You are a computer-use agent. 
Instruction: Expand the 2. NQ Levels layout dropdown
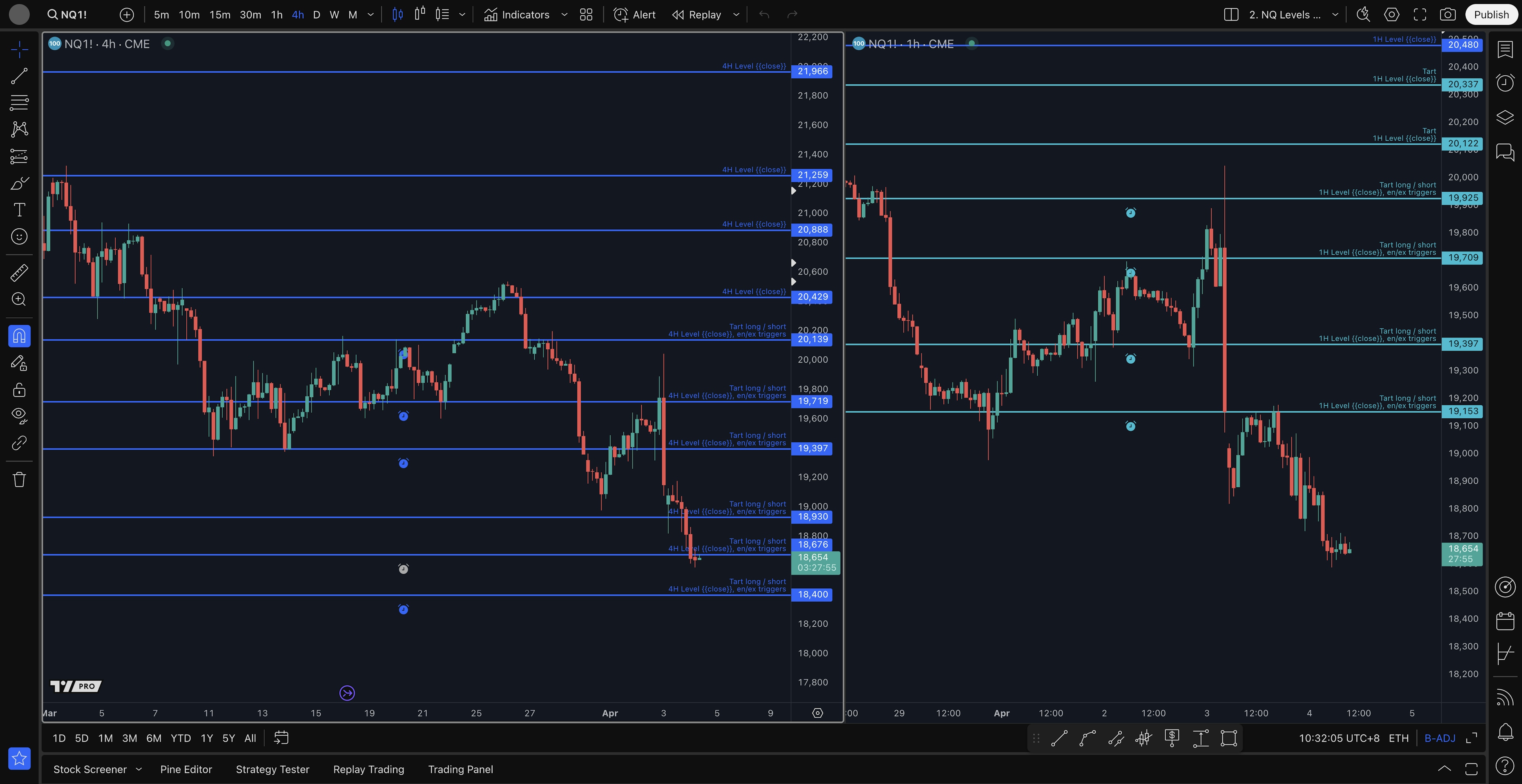point(1335,15)
